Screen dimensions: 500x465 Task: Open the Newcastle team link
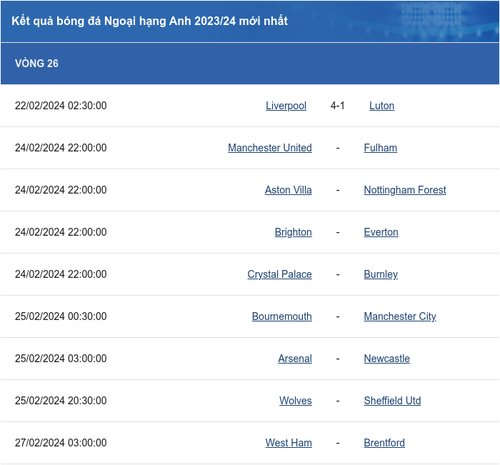point(387,359)
